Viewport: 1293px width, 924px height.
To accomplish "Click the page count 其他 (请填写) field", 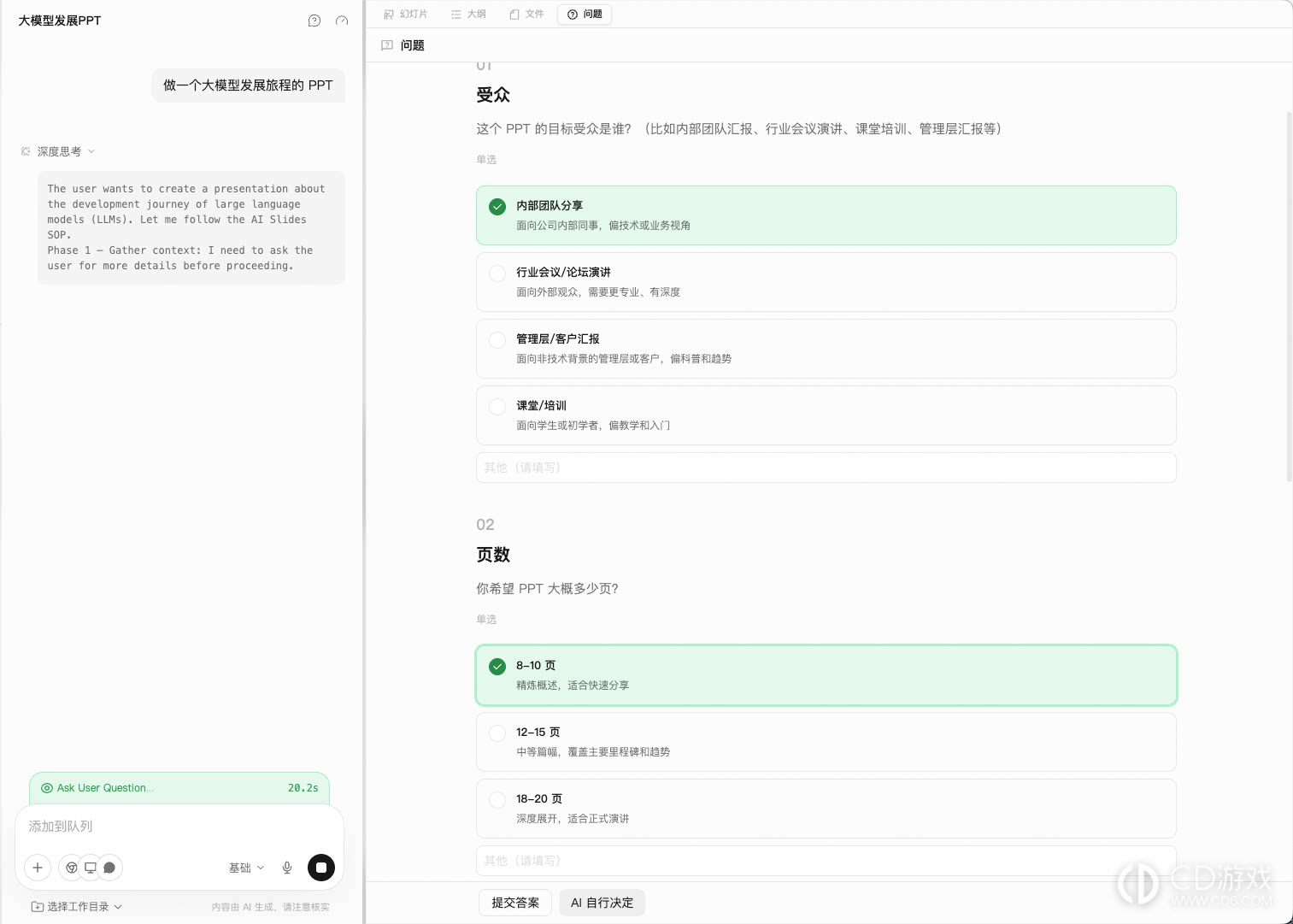I will 826,861.
